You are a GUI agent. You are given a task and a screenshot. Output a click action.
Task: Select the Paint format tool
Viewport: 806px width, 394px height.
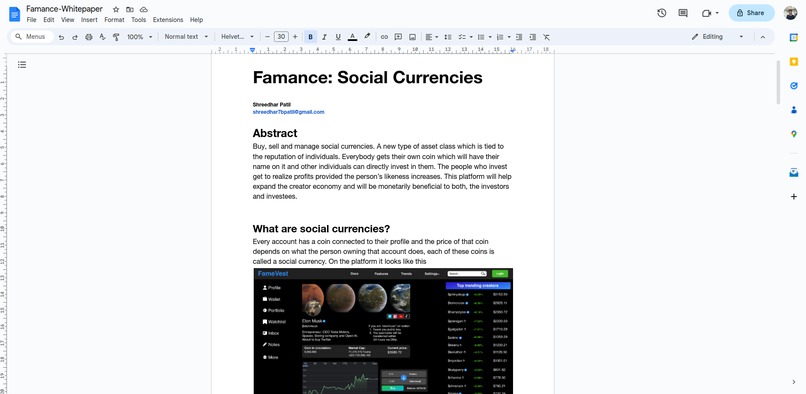tap(116, 37)
